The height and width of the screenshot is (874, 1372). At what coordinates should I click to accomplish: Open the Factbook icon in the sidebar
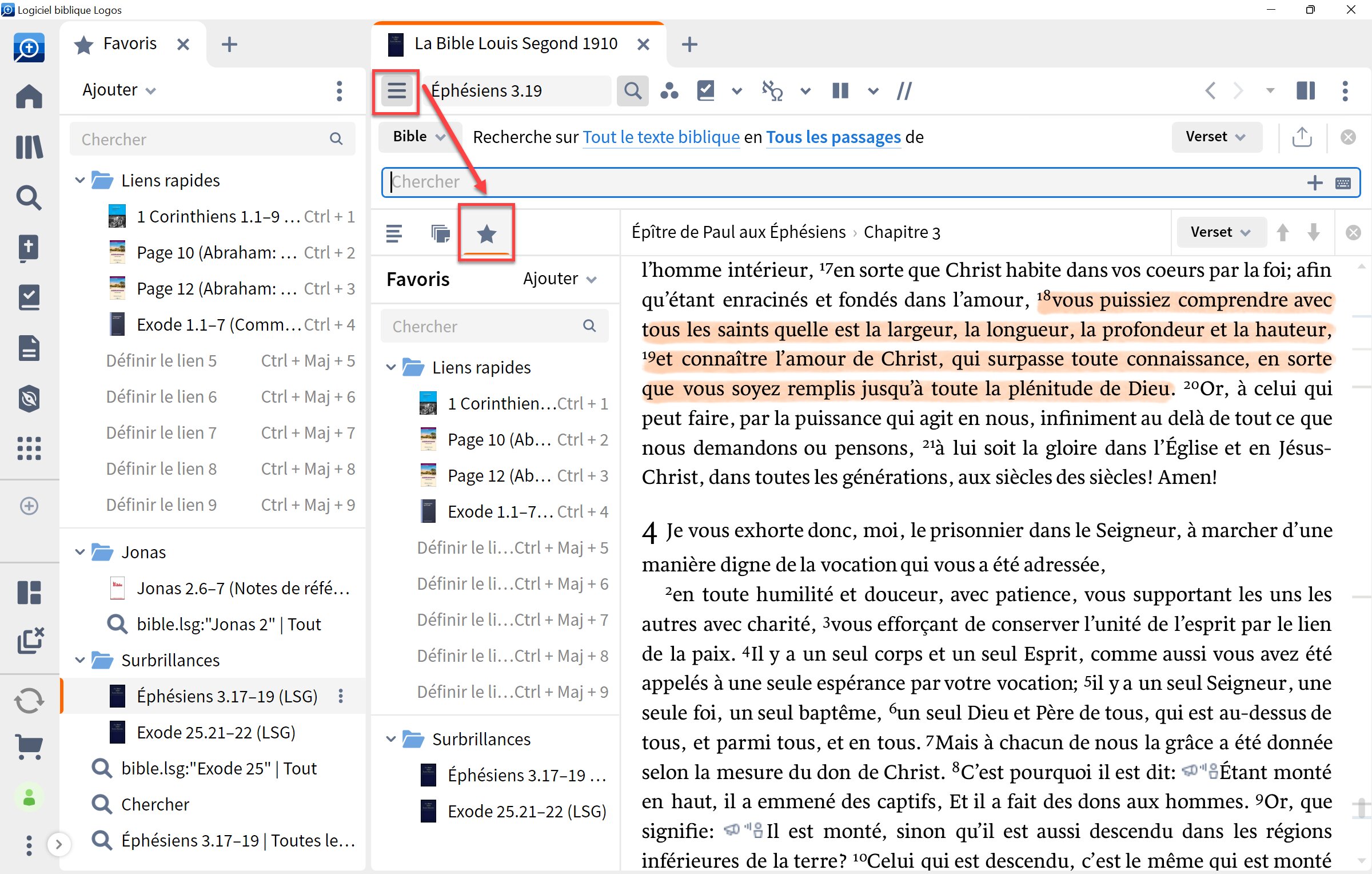[x=29, y=248]
